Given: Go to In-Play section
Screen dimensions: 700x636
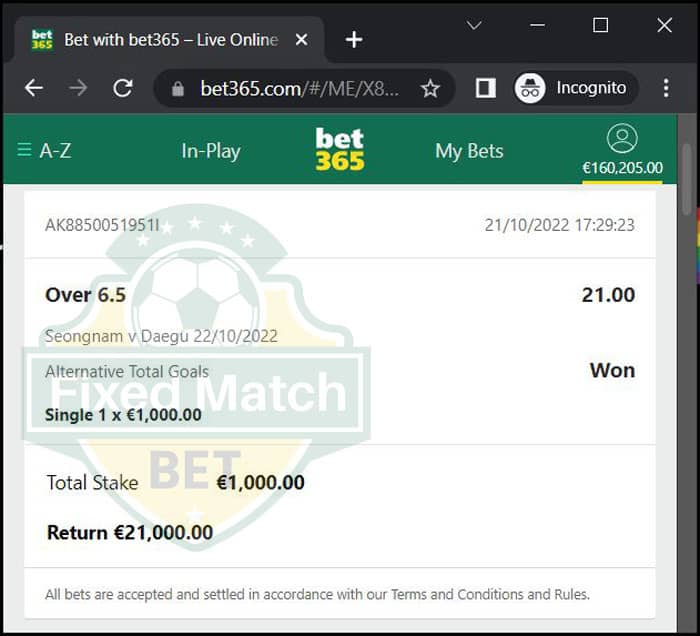Looking at the screenshot, I should 211,151.
